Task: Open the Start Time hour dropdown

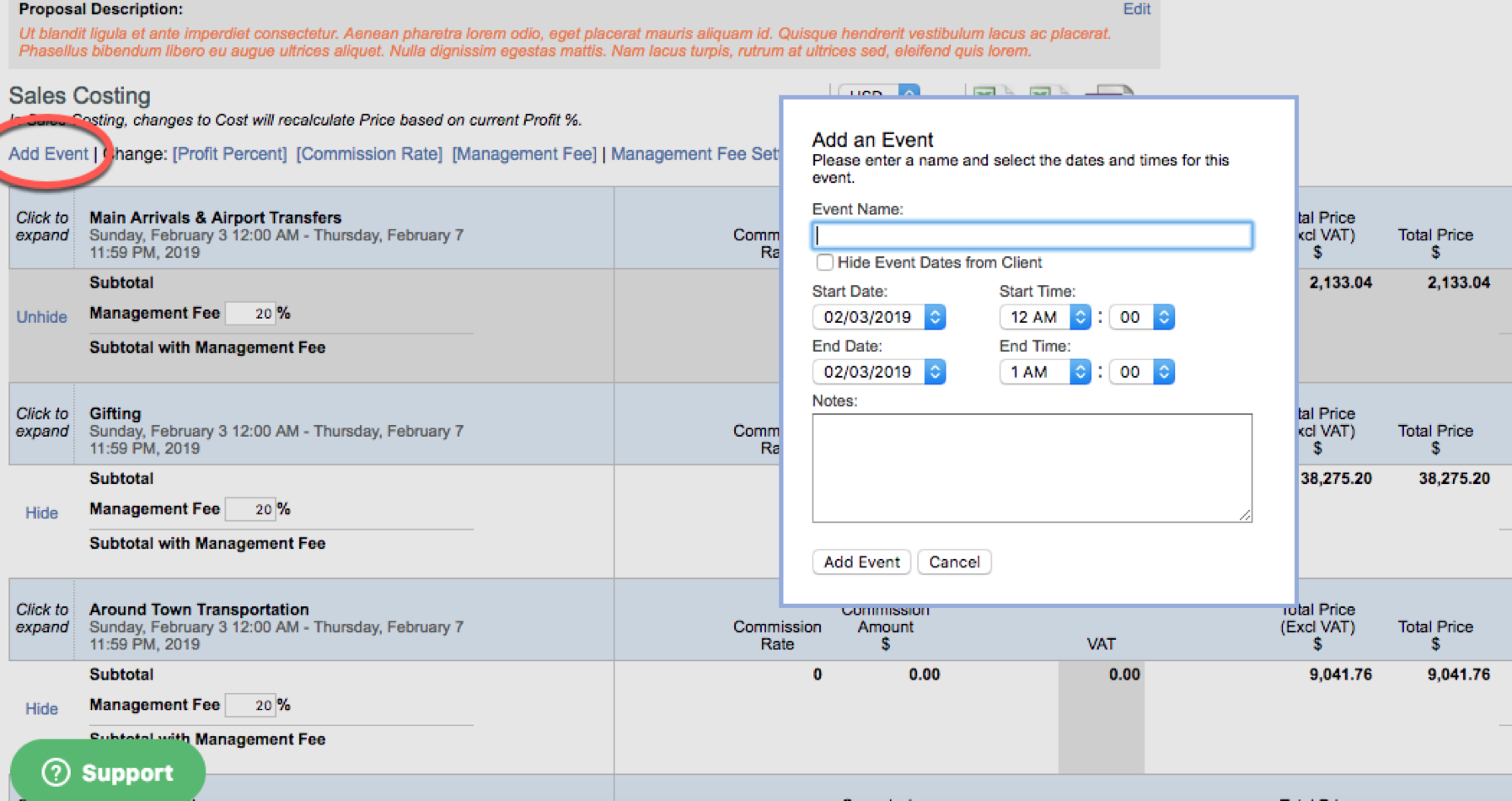Action: [x=1045, y=317]
